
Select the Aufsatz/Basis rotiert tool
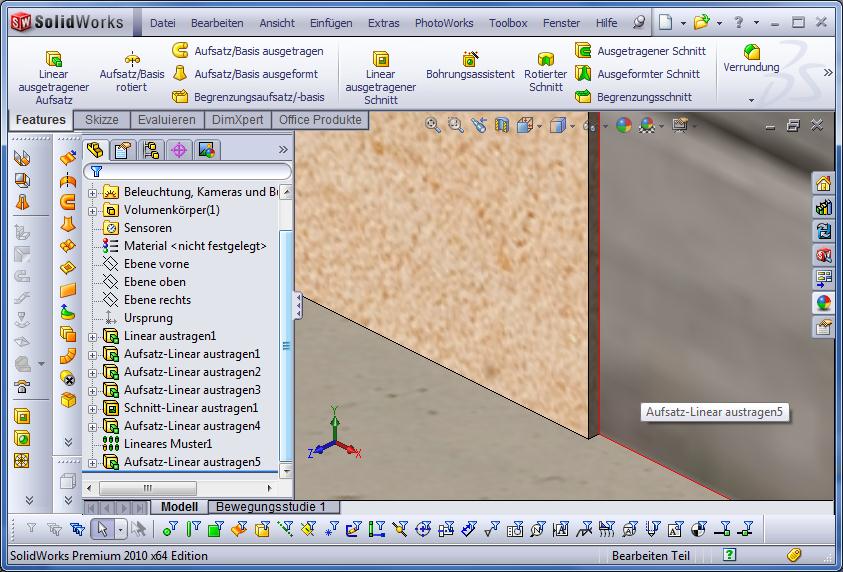click(132, 59)
